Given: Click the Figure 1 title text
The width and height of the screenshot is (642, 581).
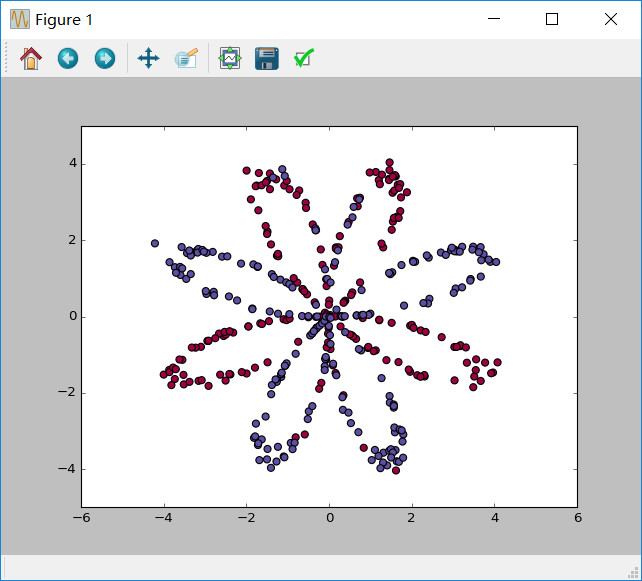Looking at the screenshot, I should point(66,19).
